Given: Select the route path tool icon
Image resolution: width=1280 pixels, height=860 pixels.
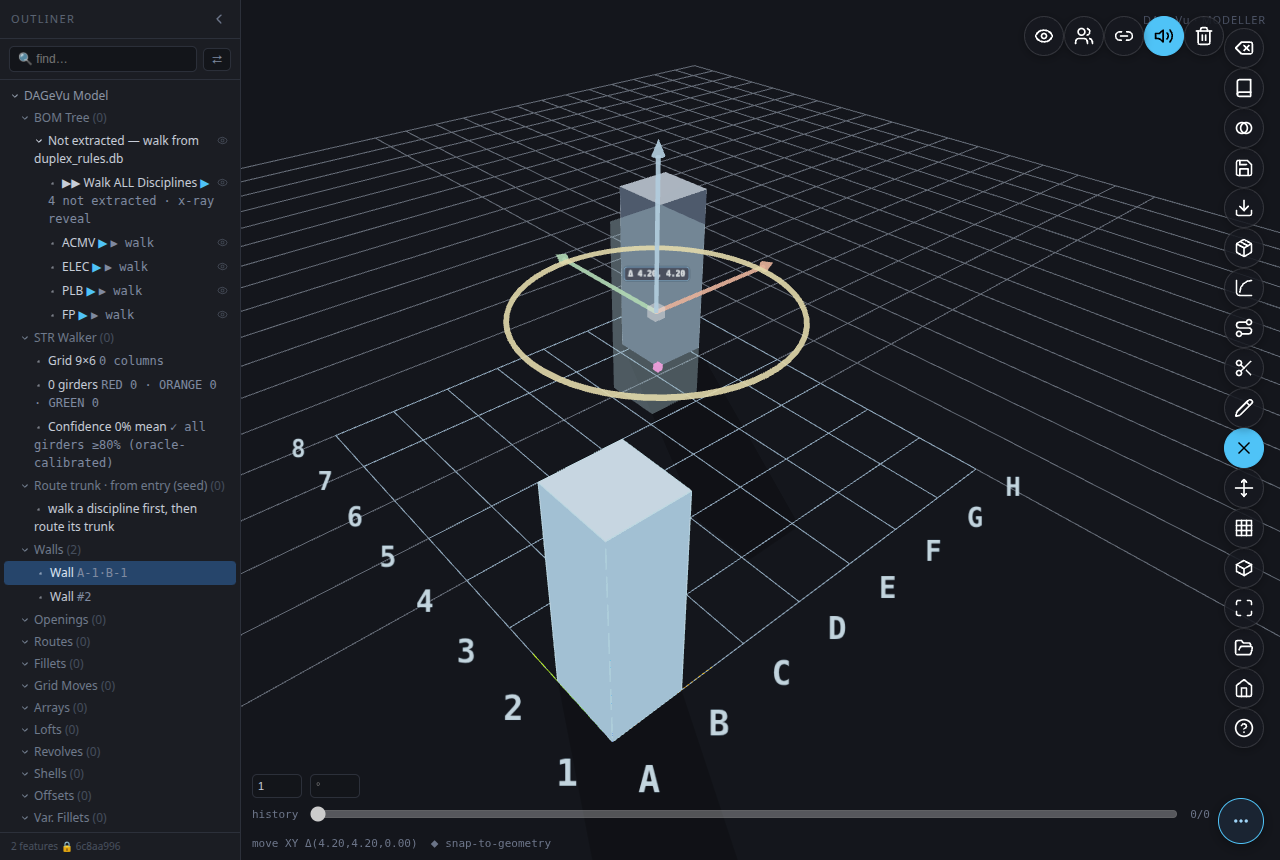Looking at the screenshot, I should 1244,328.
